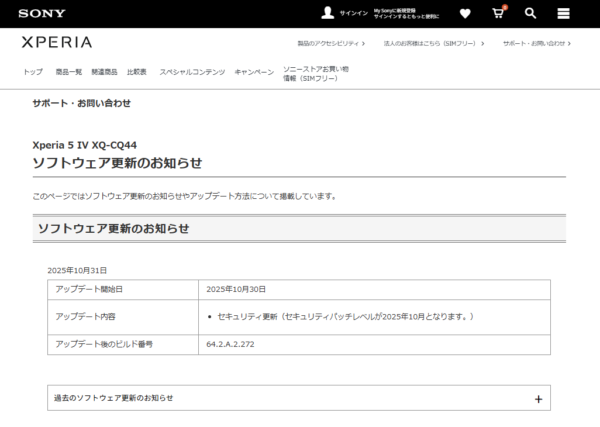Screen dimensions: 600x427
Task: Click the Xperia 5 IV XQ-CQ44 title
Action: point(85,145)
